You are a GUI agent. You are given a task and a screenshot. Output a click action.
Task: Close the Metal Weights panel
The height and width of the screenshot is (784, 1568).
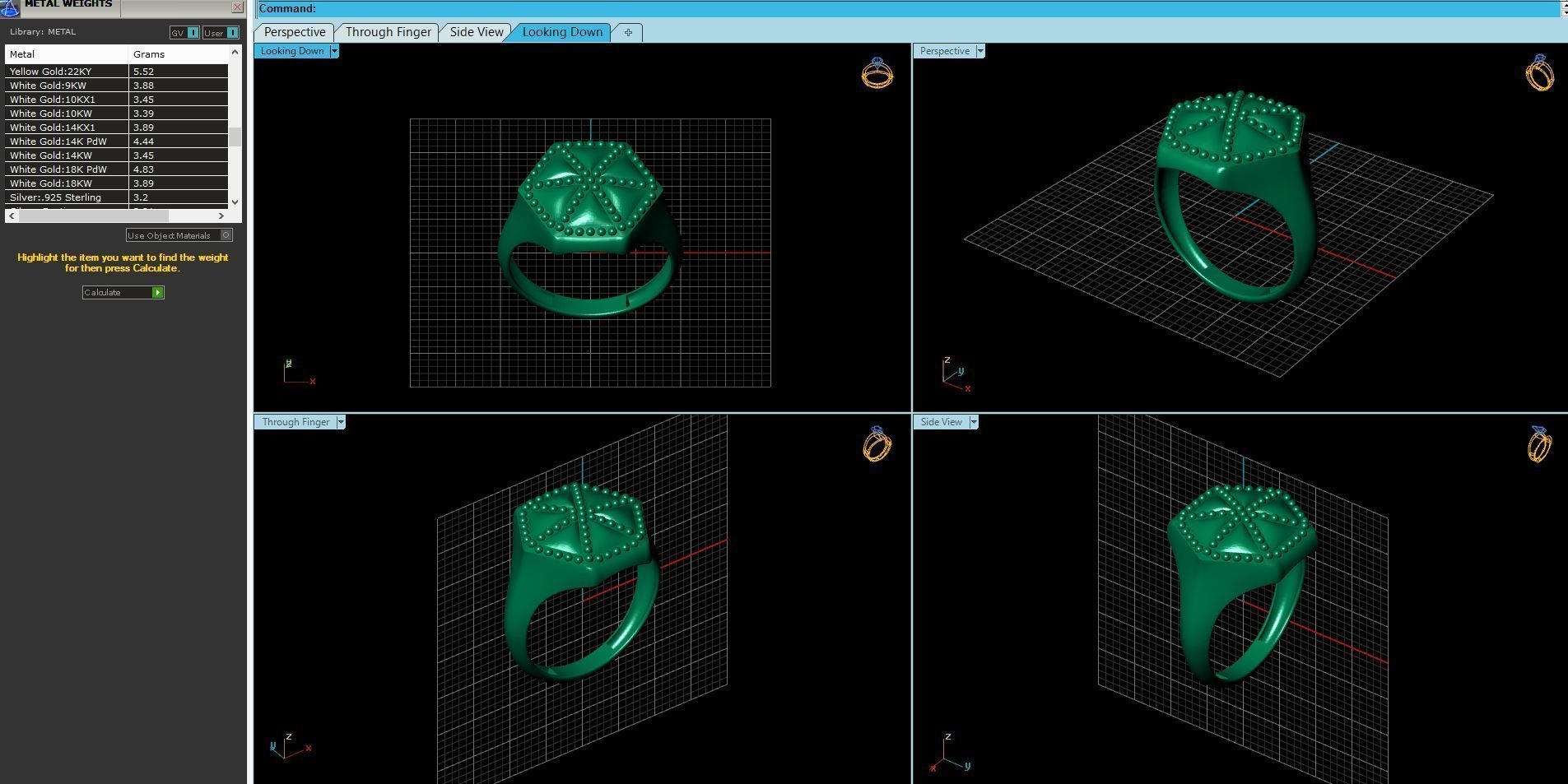(x=237, y=7)
